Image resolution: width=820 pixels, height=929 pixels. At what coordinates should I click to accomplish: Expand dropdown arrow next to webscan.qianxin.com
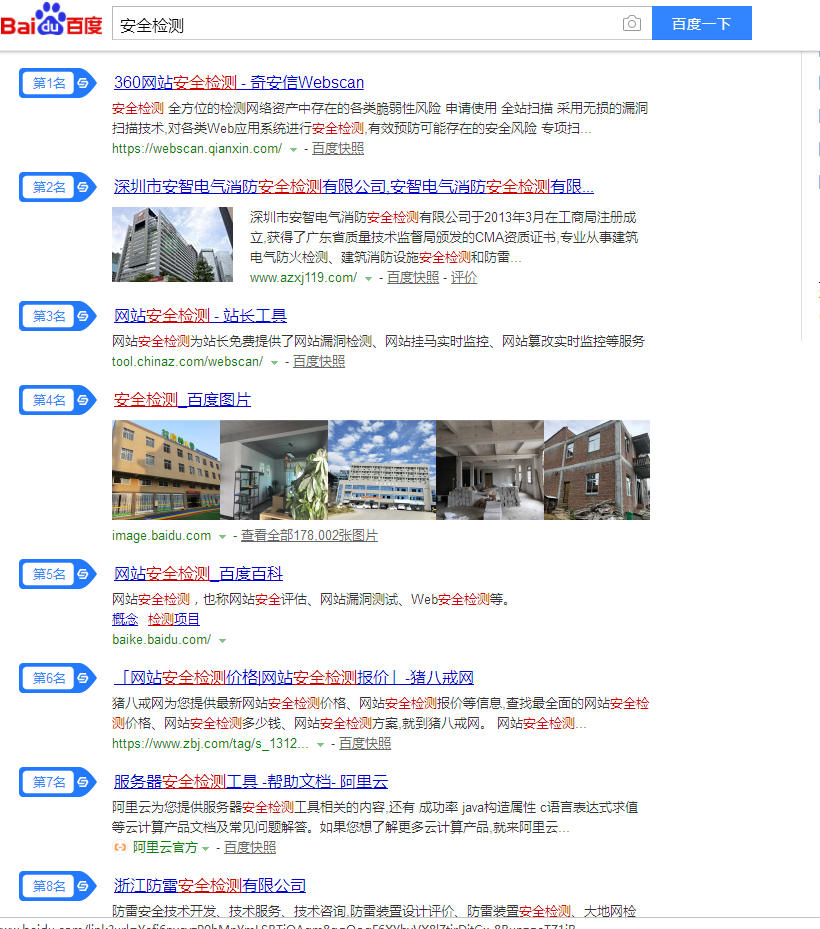293,150
